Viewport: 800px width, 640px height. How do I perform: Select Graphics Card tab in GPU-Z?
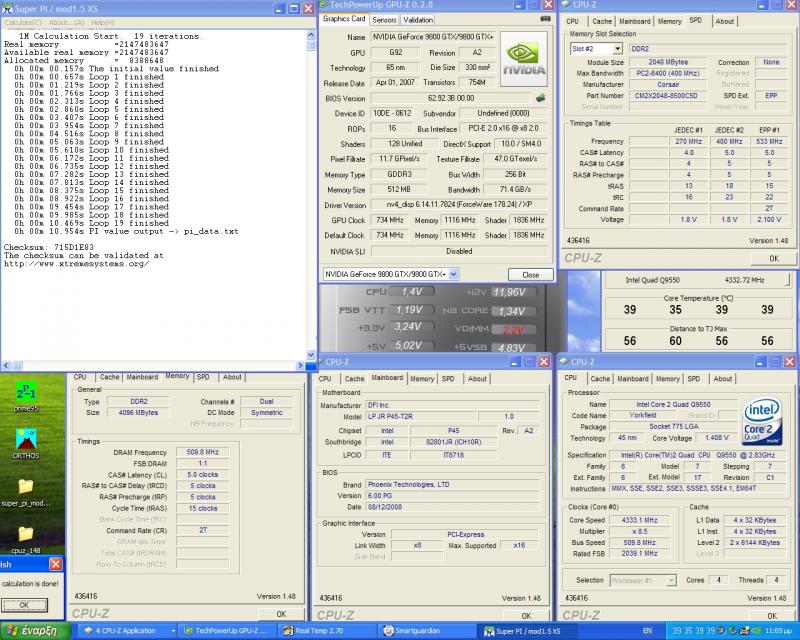click(344, 19)
